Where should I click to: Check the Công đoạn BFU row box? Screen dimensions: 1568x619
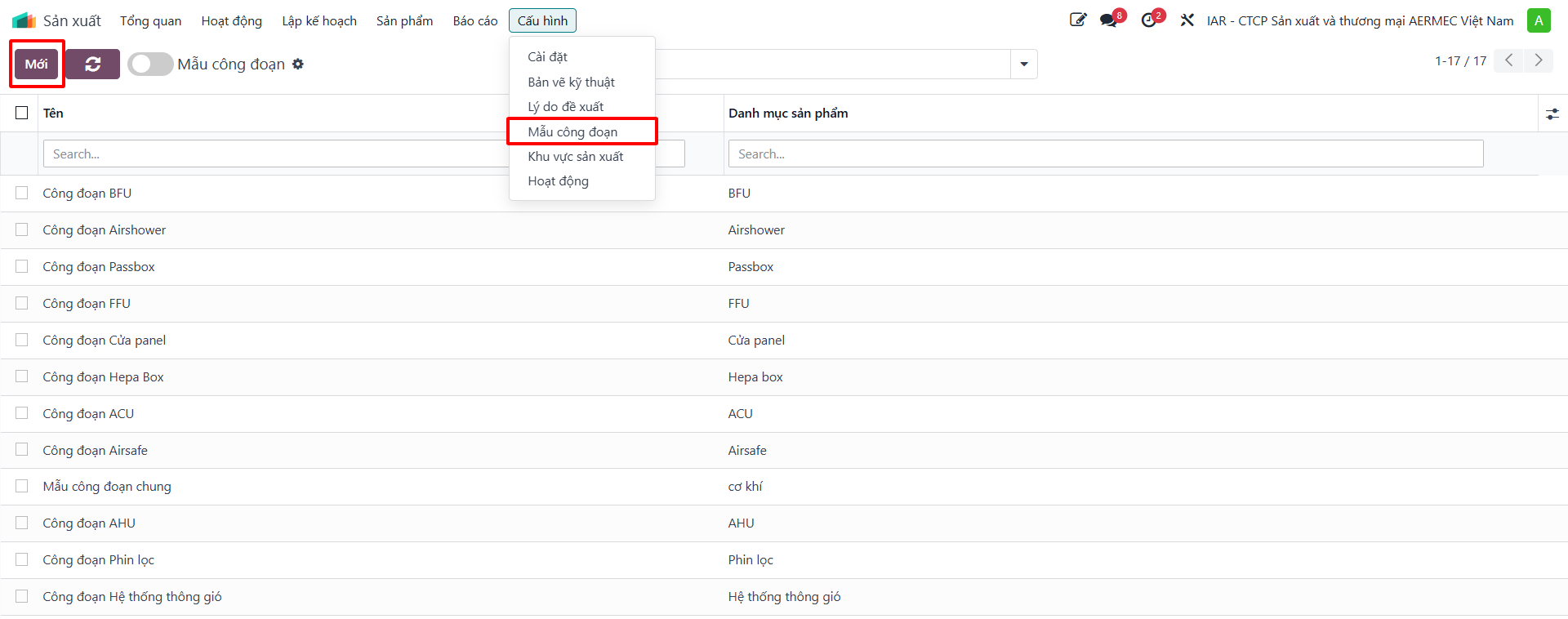click(22, 193)
